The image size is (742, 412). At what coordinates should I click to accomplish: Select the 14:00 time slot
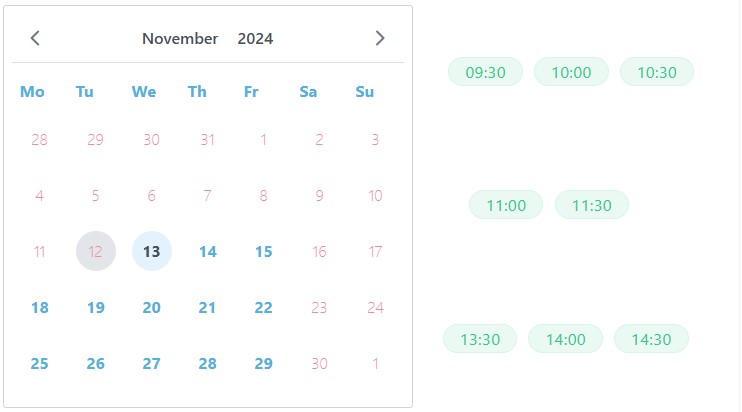tap(566, 339)
